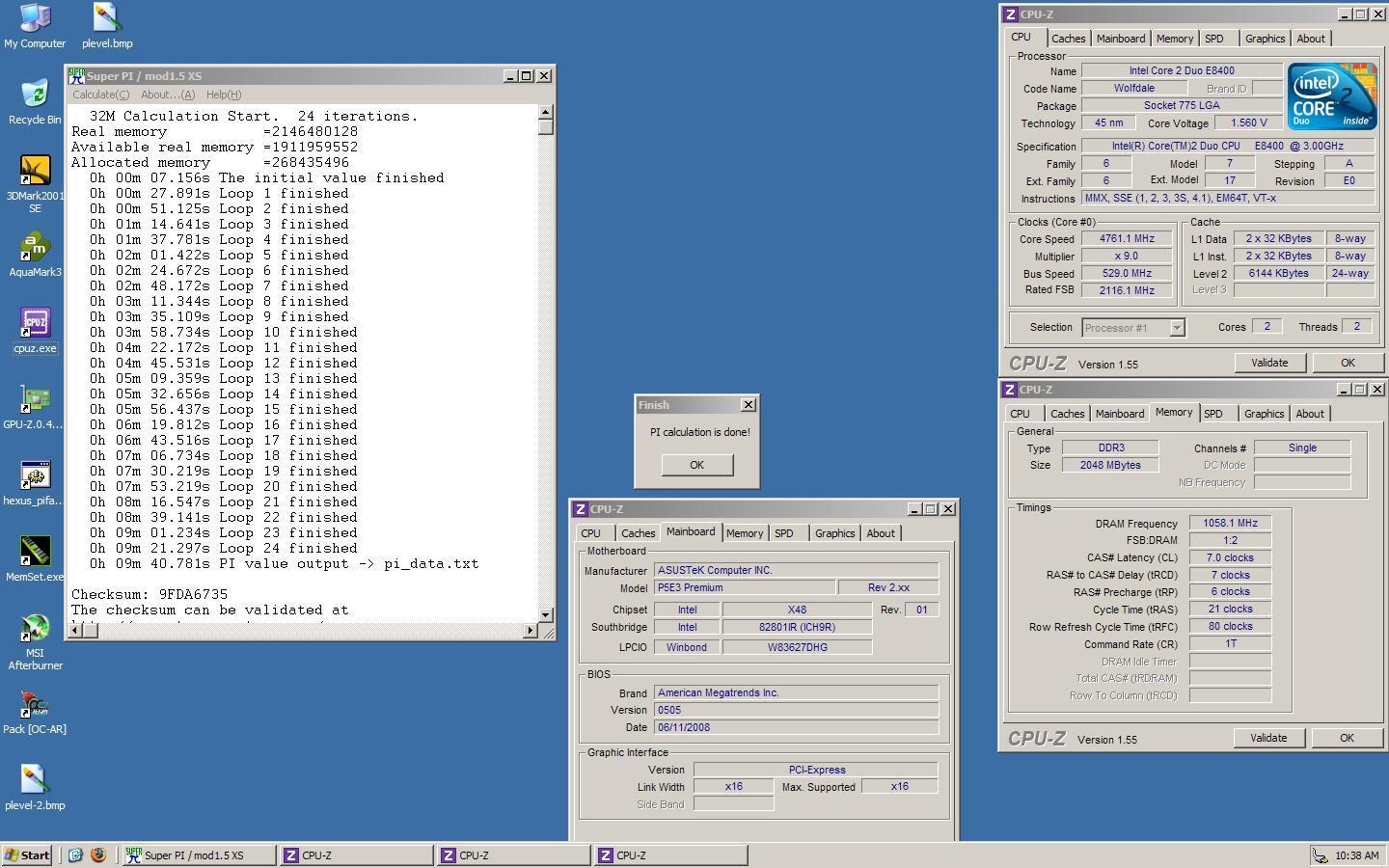Click Super PI horizontal scroll right arrow
The width and height of the screenshot is (1389, 868).
click(x=530, y=631)
